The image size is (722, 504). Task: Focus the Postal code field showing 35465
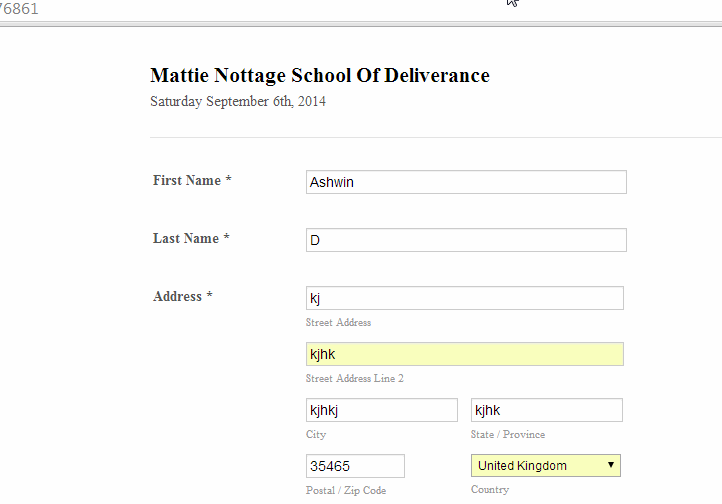pos(355,466)
